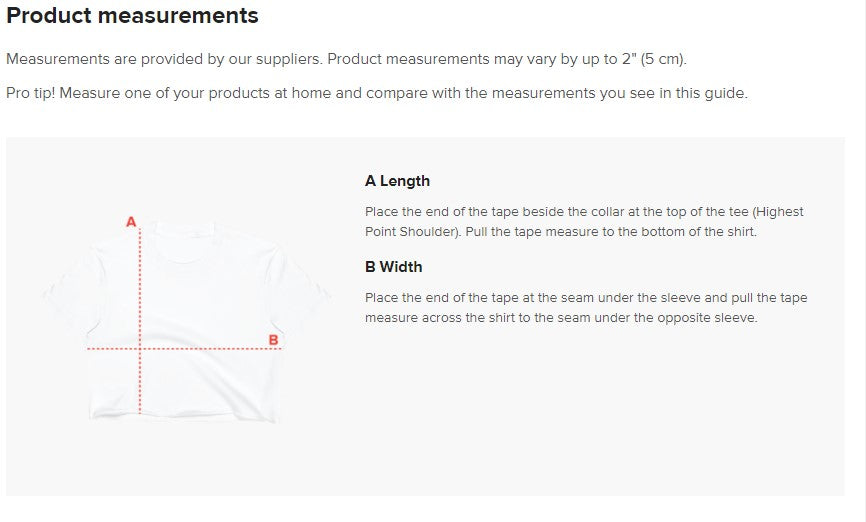Select the "A Length" heading
The height and width of the screenshot is (522, 866).
397,181
